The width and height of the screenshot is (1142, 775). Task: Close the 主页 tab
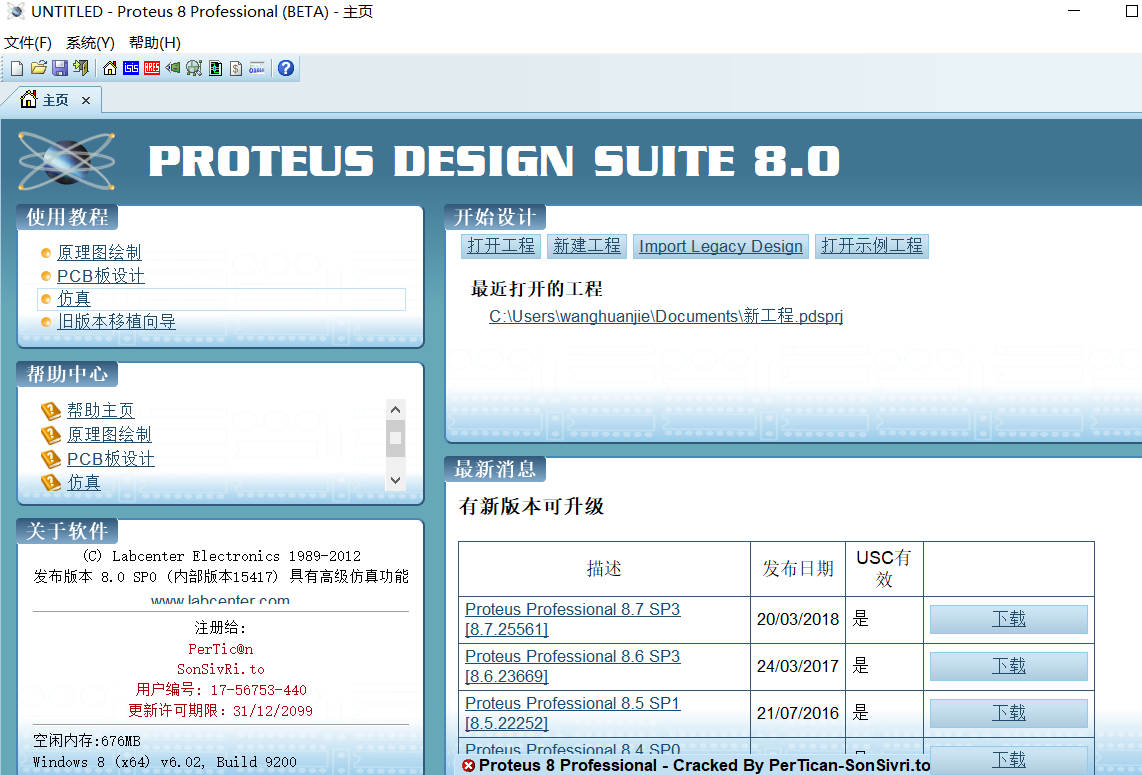[x=86, y=101]
